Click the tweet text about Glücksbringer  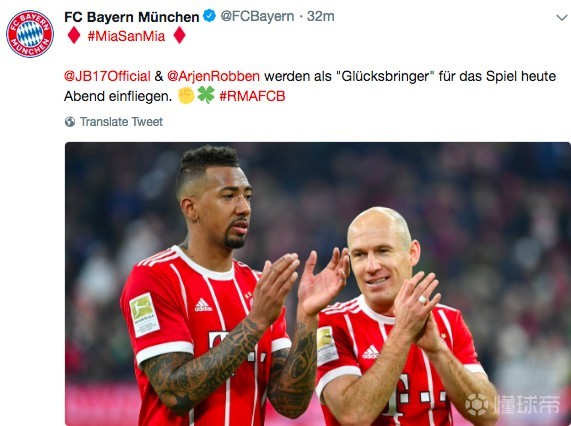pos(310,86)
